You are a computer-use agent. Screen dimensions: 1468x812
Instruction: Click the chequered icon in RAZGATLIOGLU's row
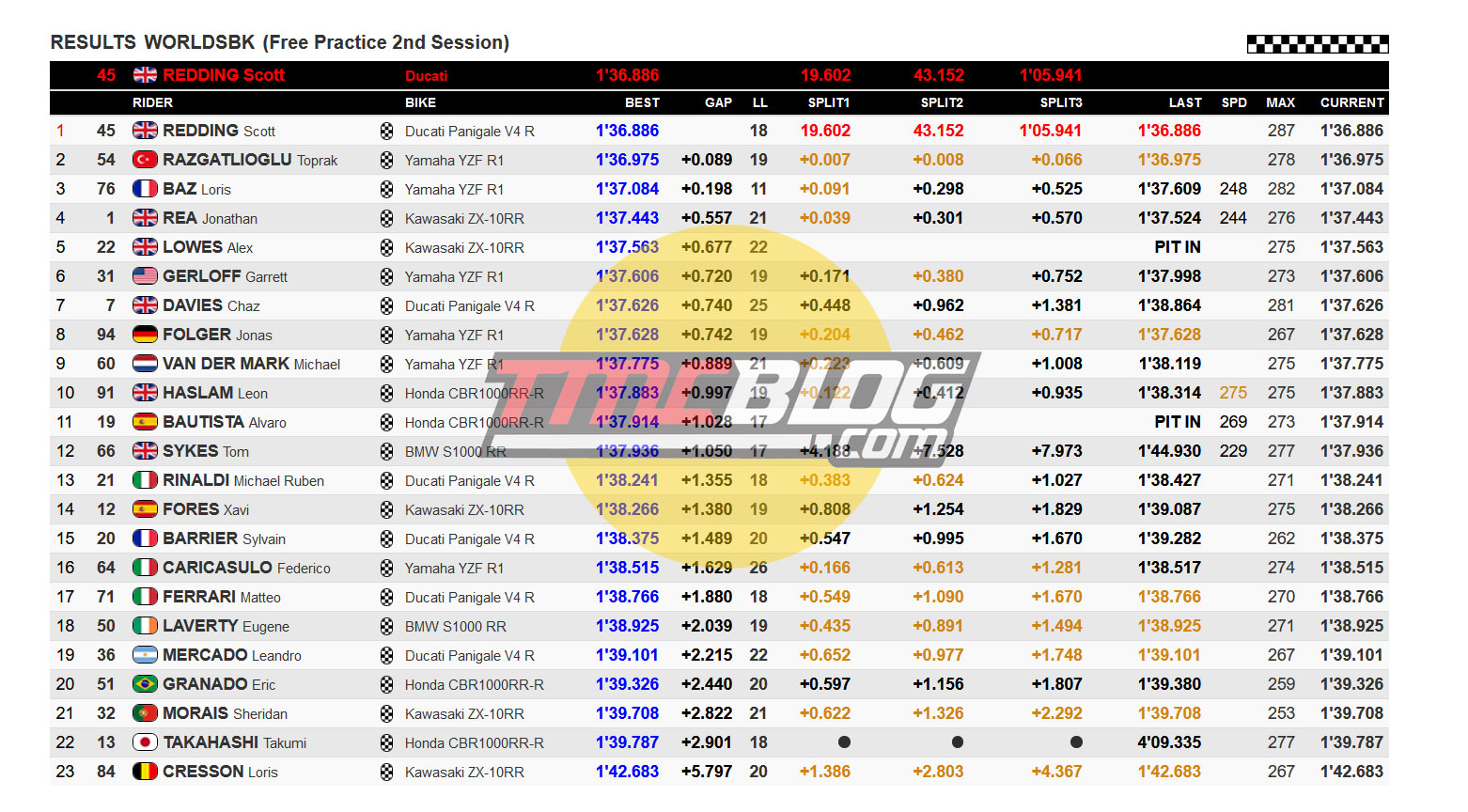(x=386, y=161)
